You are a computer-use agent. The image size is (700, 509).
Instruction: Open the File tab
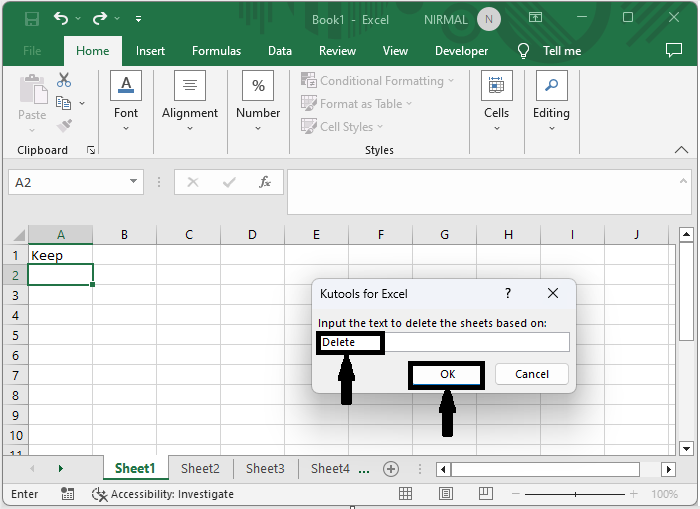point(32,51)
